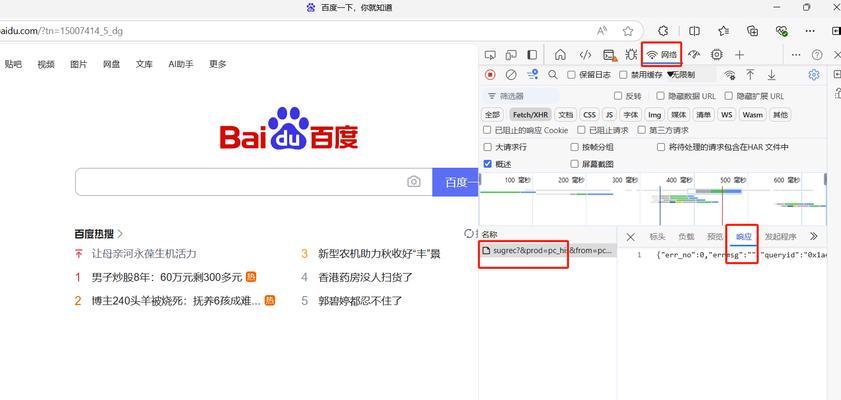The height and width of the screenshot is (400, 841).
Task: Enable 禁用缓存 disable cache checkbox
Action: [x=623, y=75]
